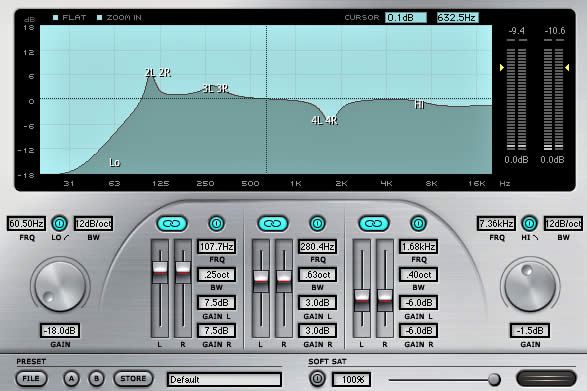The height and width of the screenshot is (391, 587).
Task: Click the STORE preset button
Action: (x=133, y=379)
